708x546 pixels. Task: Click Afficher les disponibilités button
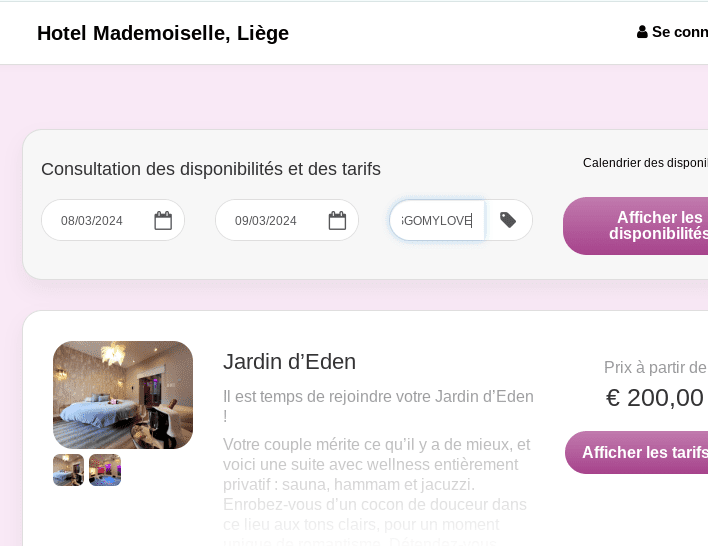tap(635, 226)
